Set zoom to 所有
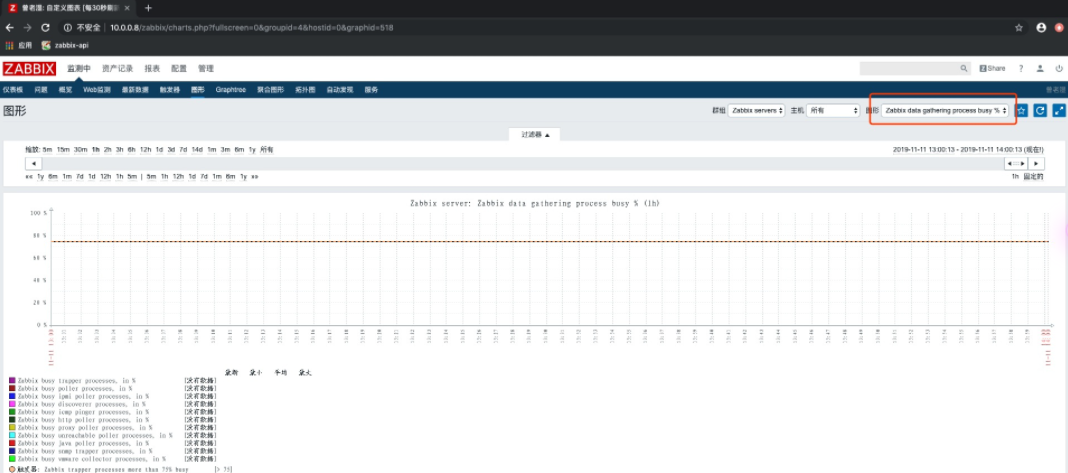 coord(266,149)
